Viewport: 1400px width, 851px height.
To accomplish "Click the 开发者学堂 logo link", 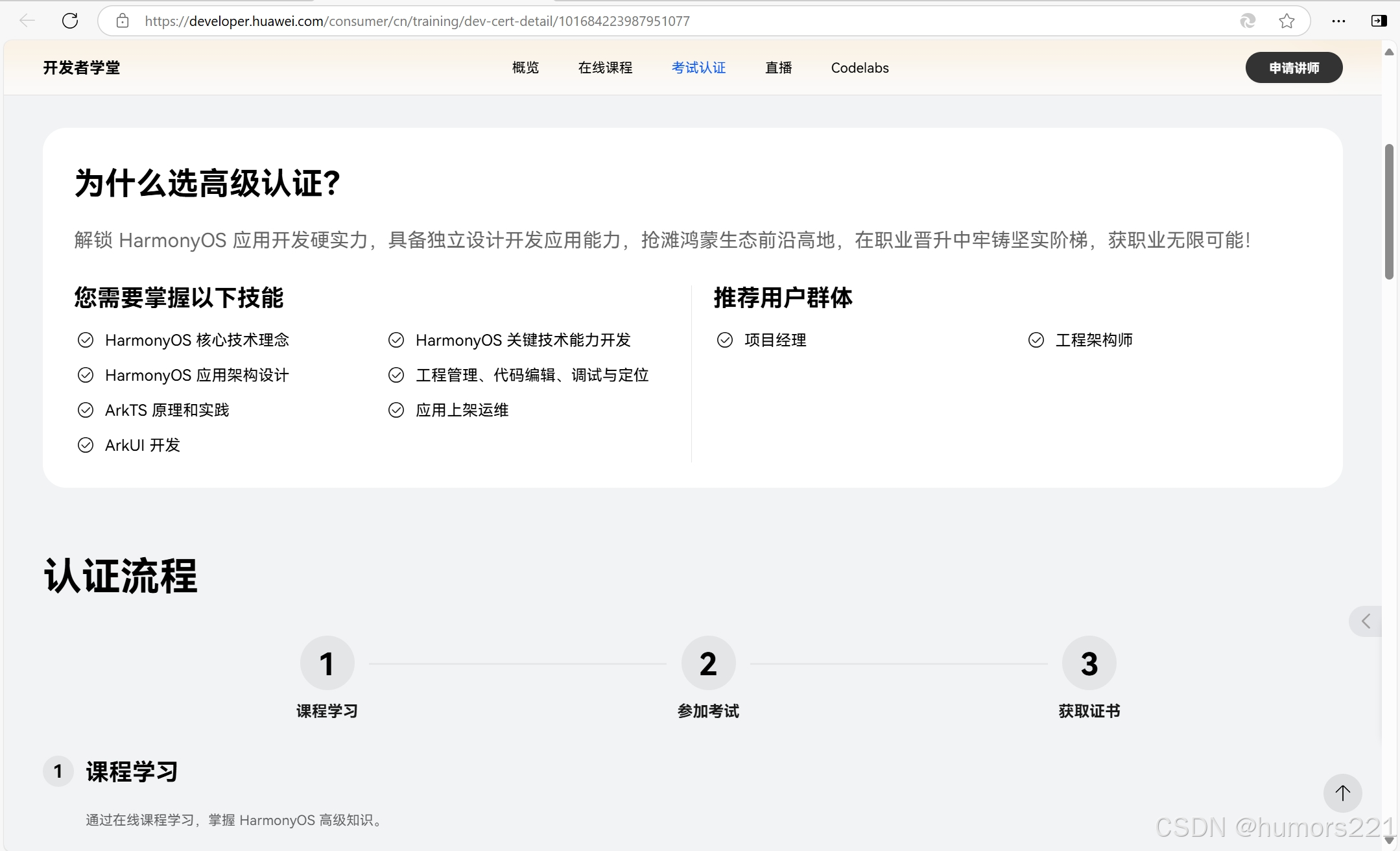I will click(82, 67).
